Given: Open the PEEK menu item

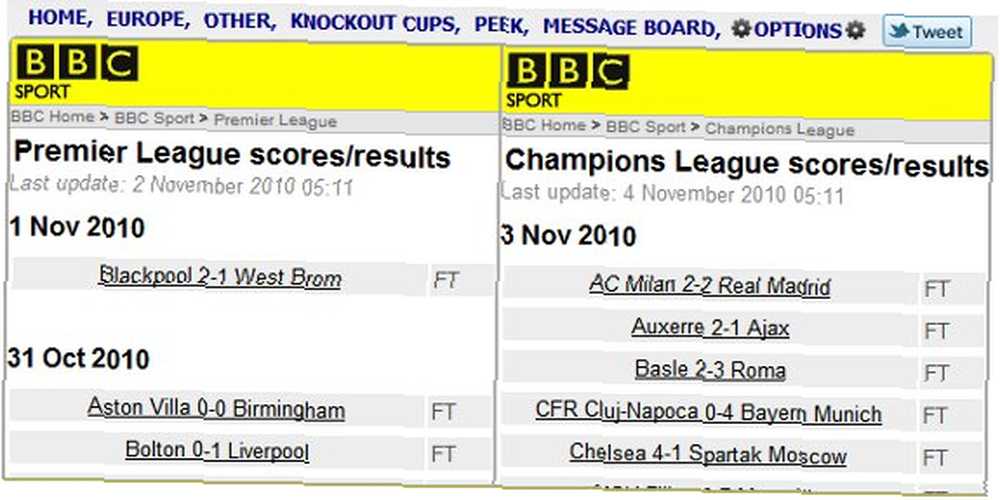Looking at the screenshot, I should (501, 26).
